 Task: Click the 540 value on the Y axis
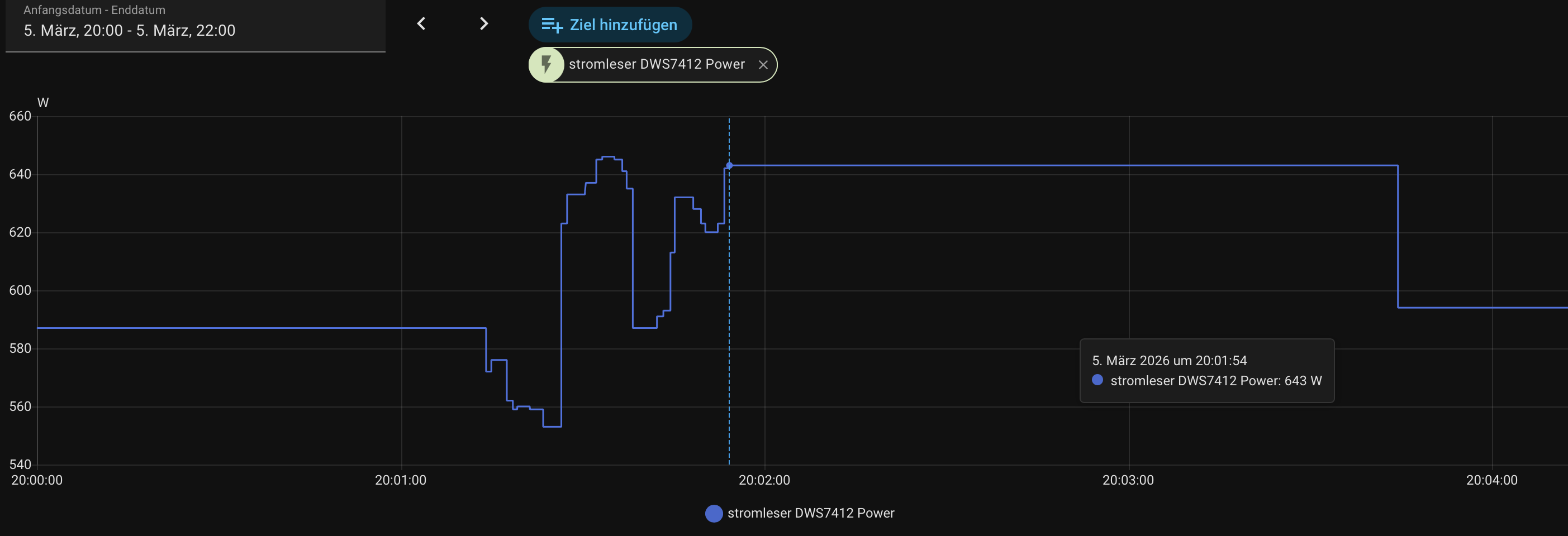click(20, 464)
